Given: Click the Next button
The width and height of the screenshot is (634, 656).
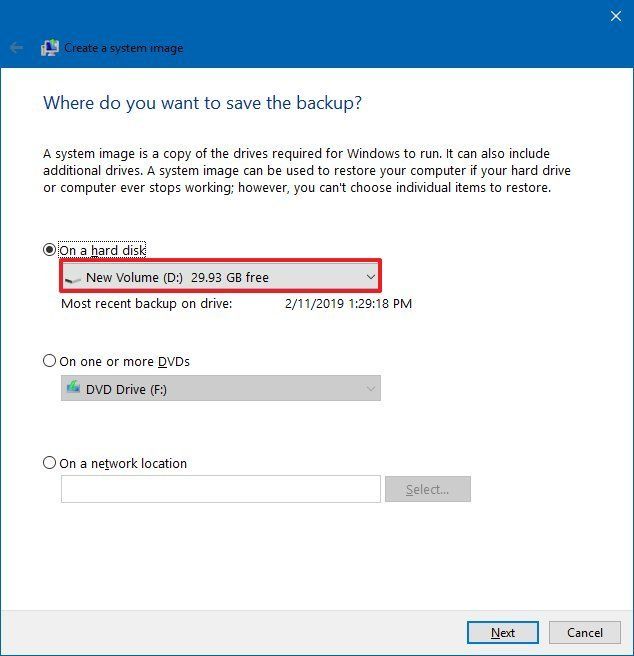Looking at the screenshot, I should [503, 632].
